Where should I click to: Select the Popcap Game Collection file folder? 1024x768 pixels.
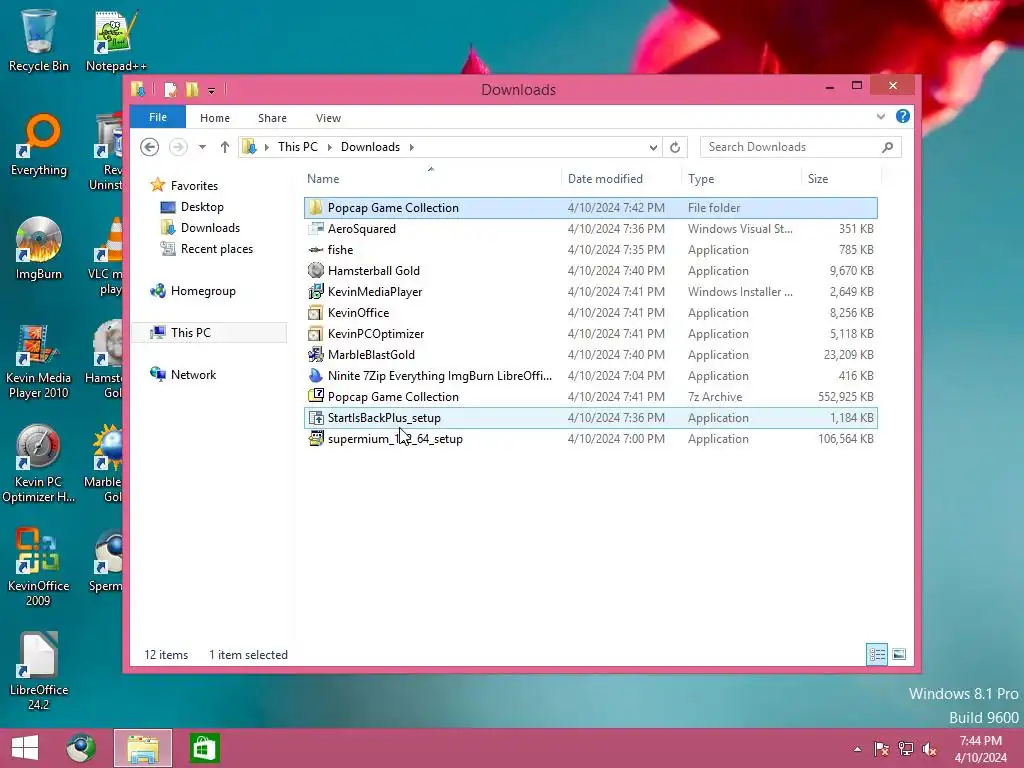click(590, 208)
